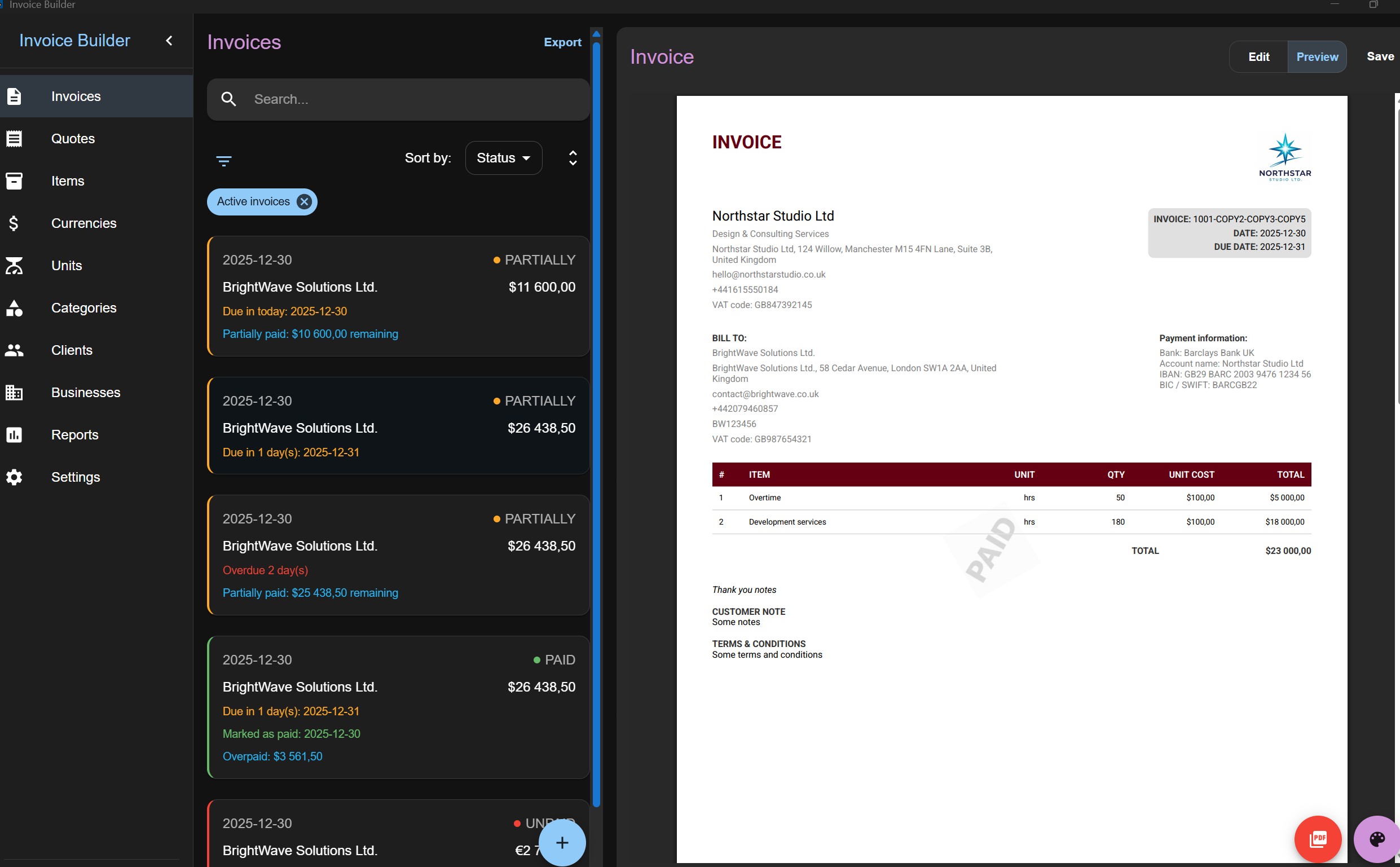Viewport: 1400px width, 867px height.
Task: Open the Categories shapes icon
Action: coord(14,308)
